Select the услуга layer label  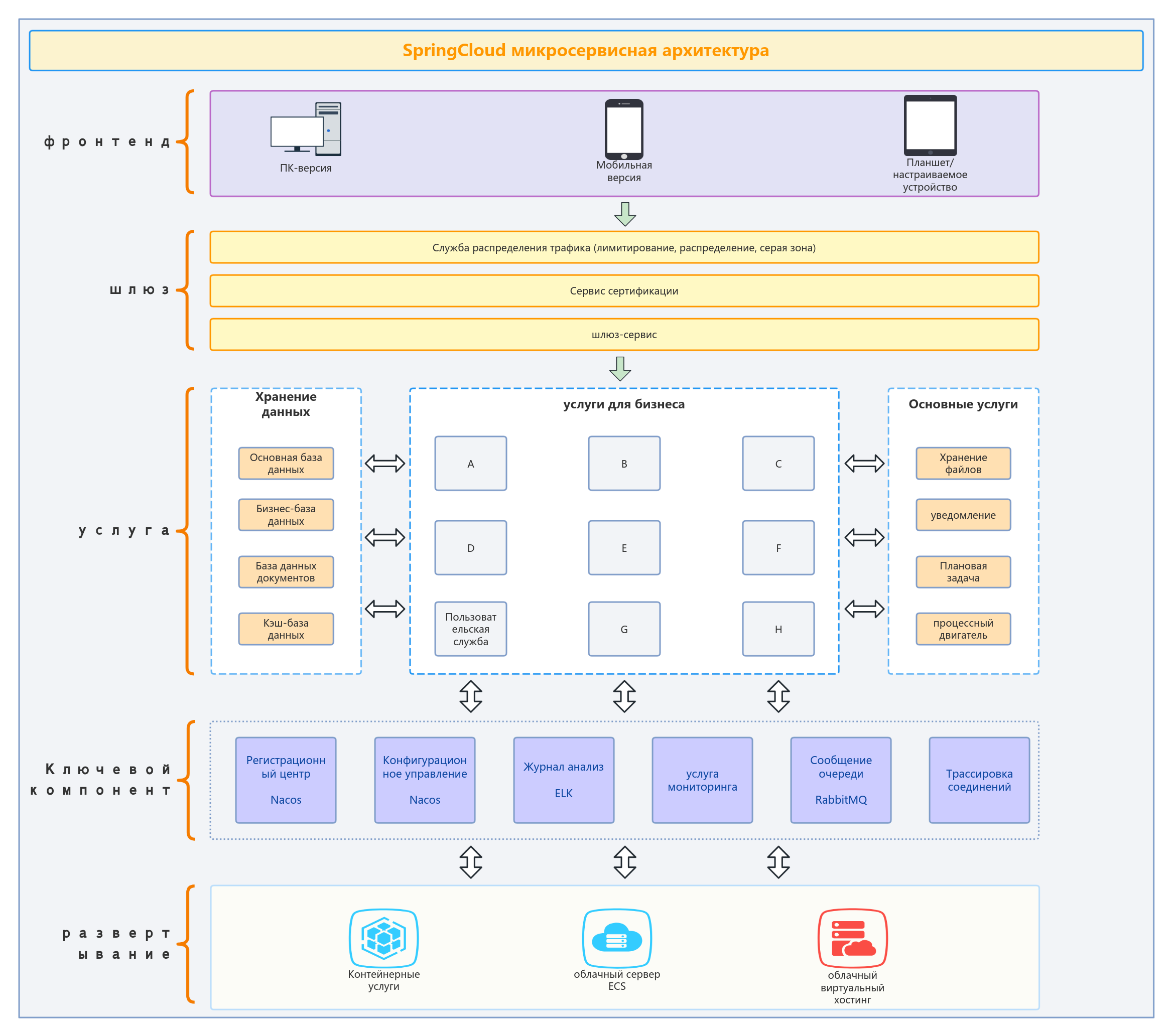pos(124,531)
